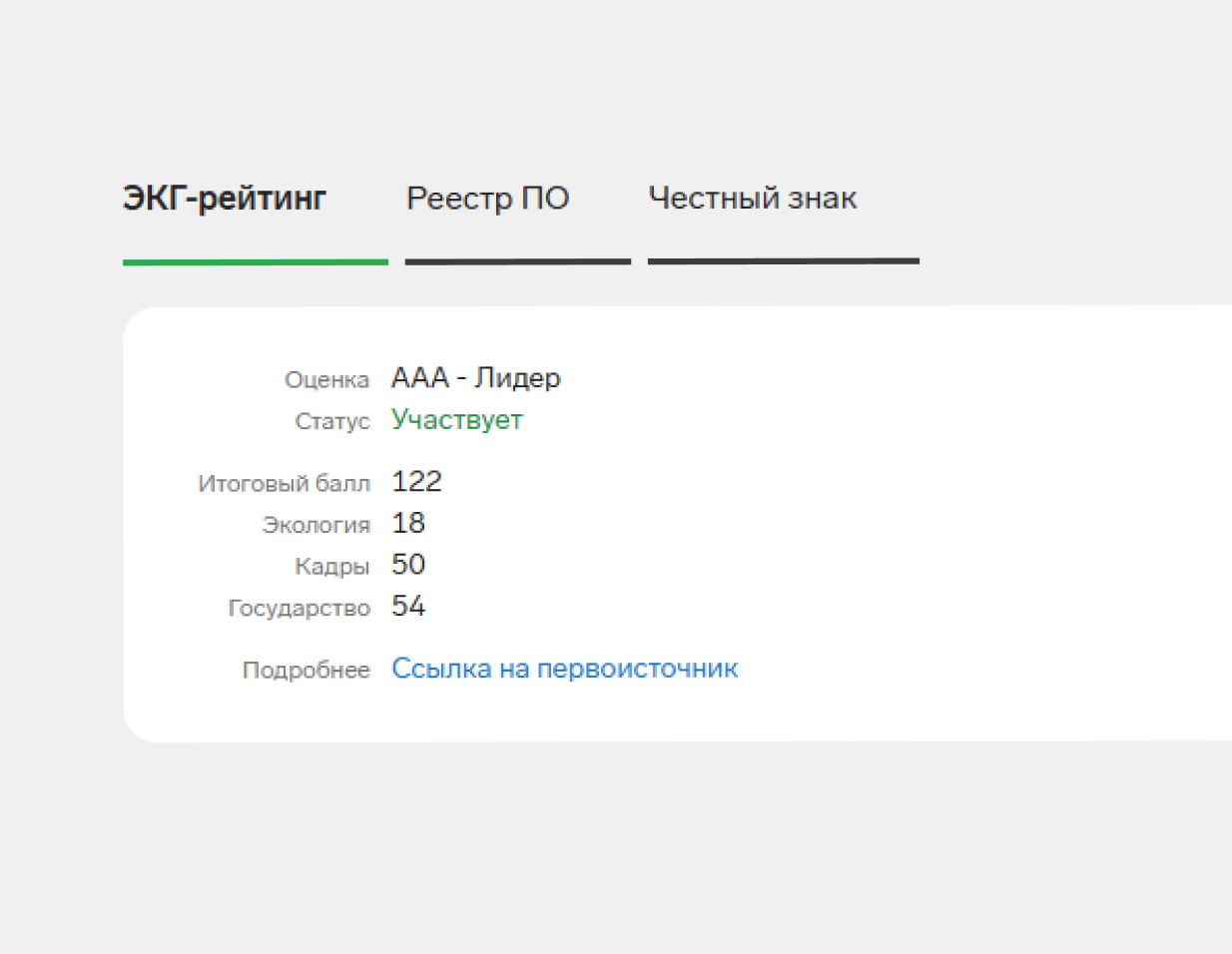The width and height of the screenshot is (1232, 954).
Task: Click the dark underline below Честный знак
Action: [783, 261]
